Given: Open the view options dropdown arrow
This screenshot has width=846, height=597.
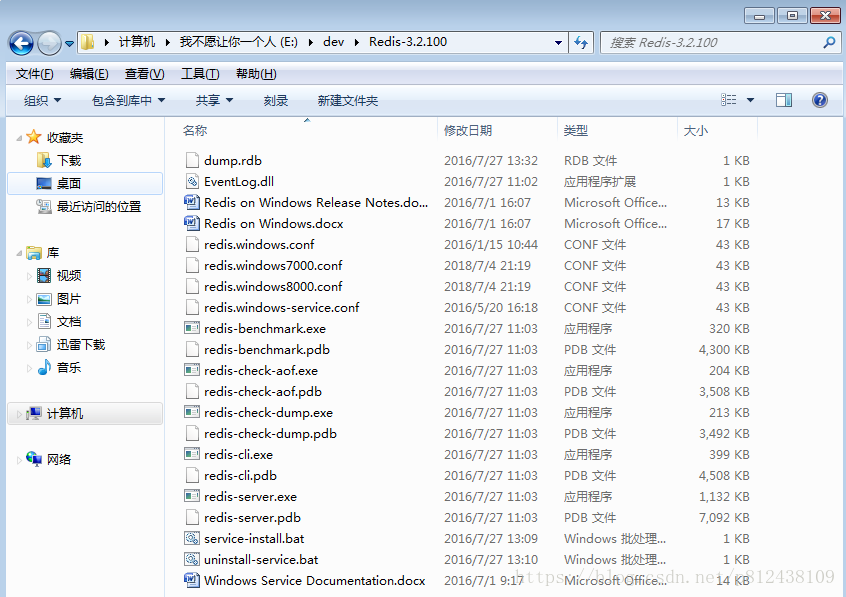Looking at the screenshot, I should tap(750, 100).
